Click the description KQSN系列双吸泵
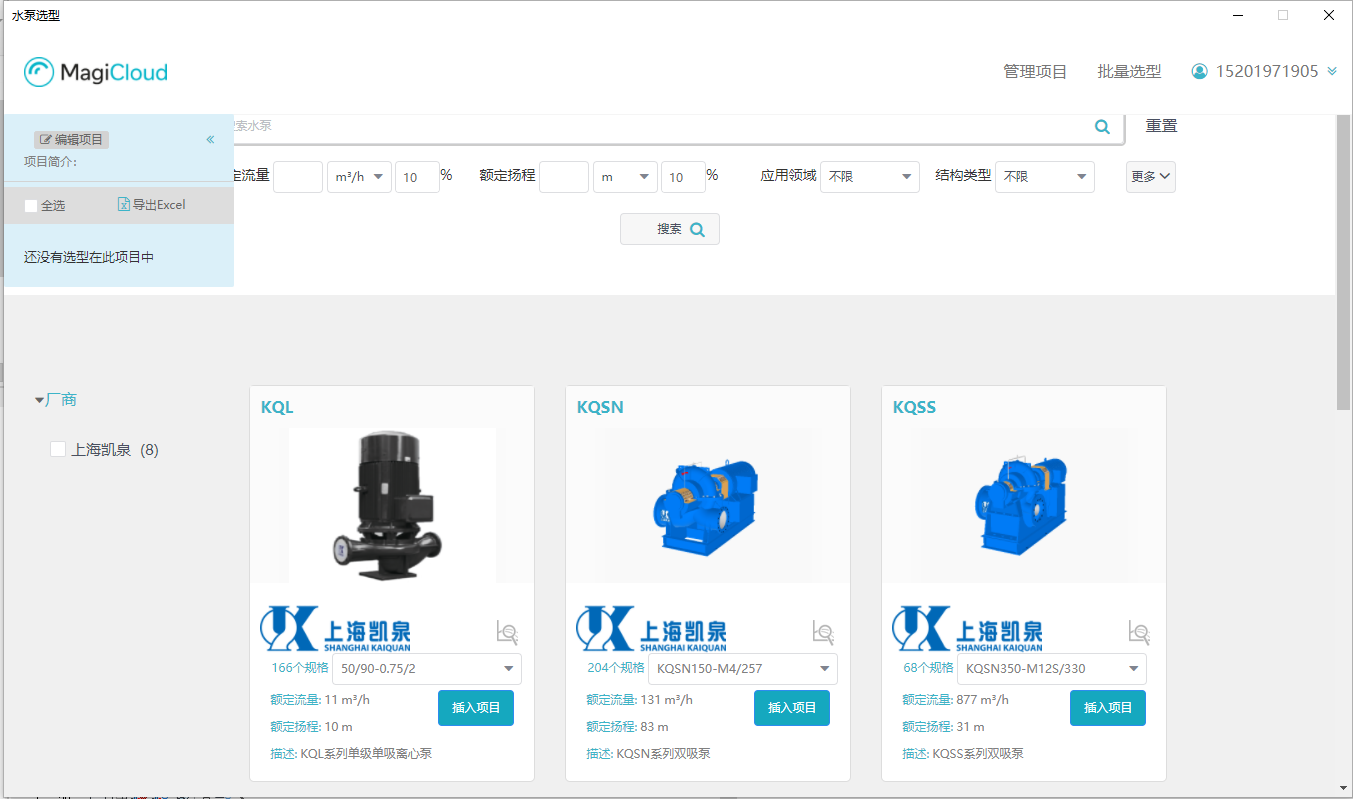1353x799 pixels. pos(663,754)
